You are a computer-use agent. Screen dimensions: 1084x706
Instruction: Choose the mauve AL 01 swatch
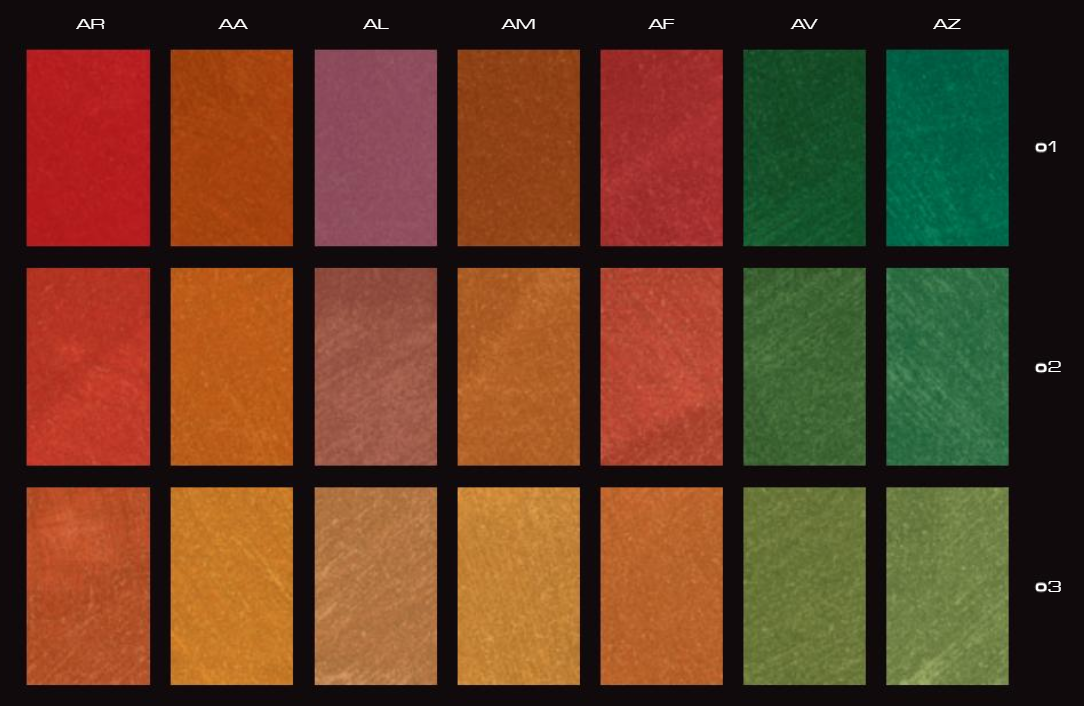click(375, 148)
